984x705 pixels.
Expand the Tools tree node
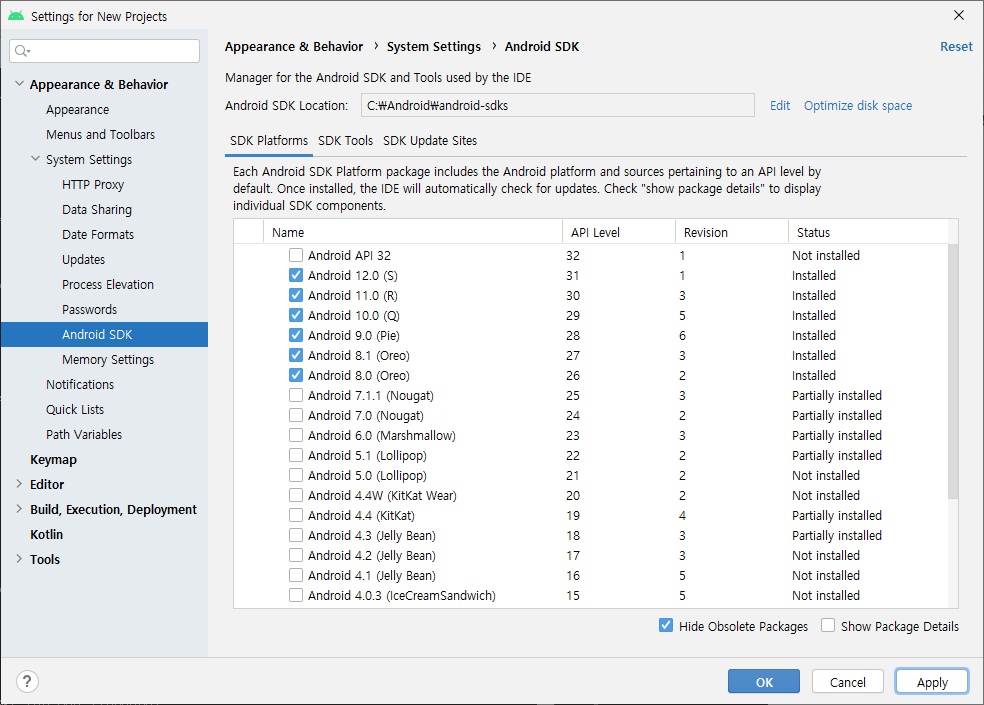tap(19, 559)
